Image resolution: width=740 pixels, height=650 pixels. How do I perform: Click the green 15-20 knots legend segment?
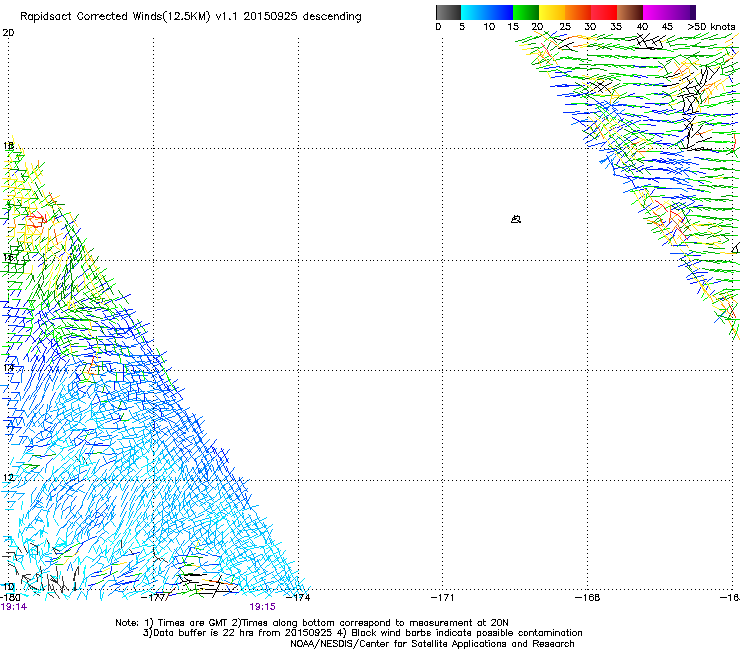click(x=526, y=12)
